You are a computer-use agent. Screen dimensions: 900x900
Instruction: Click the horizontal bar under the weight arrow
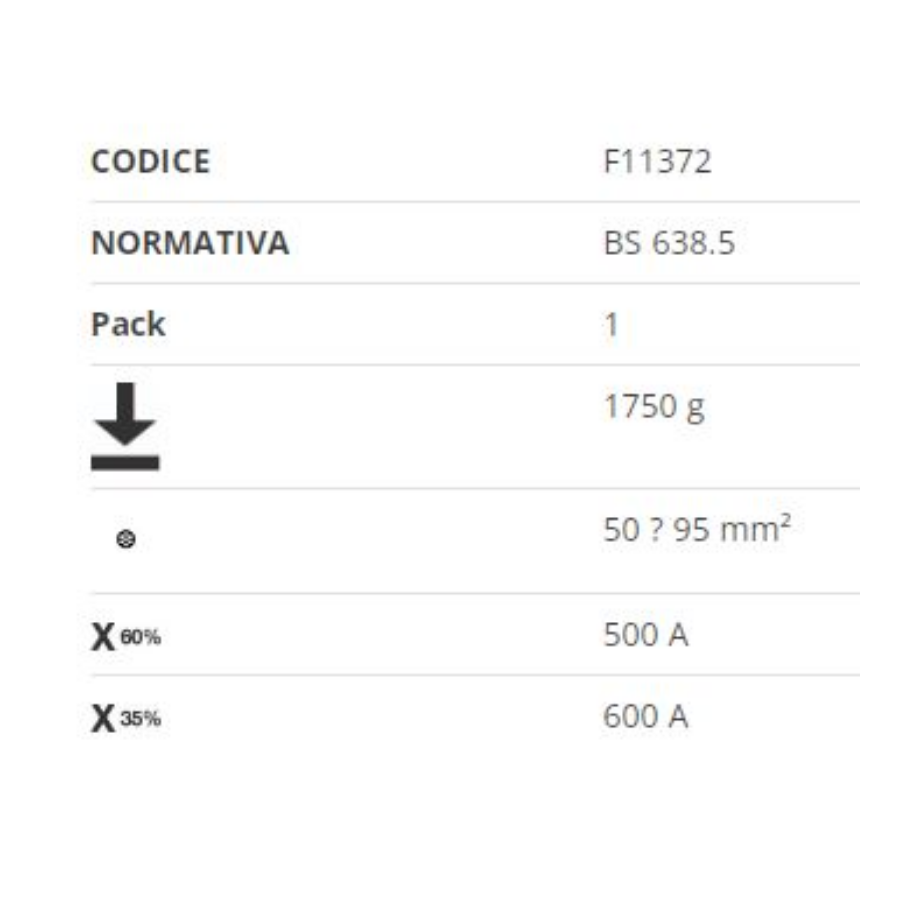[125, 463]
